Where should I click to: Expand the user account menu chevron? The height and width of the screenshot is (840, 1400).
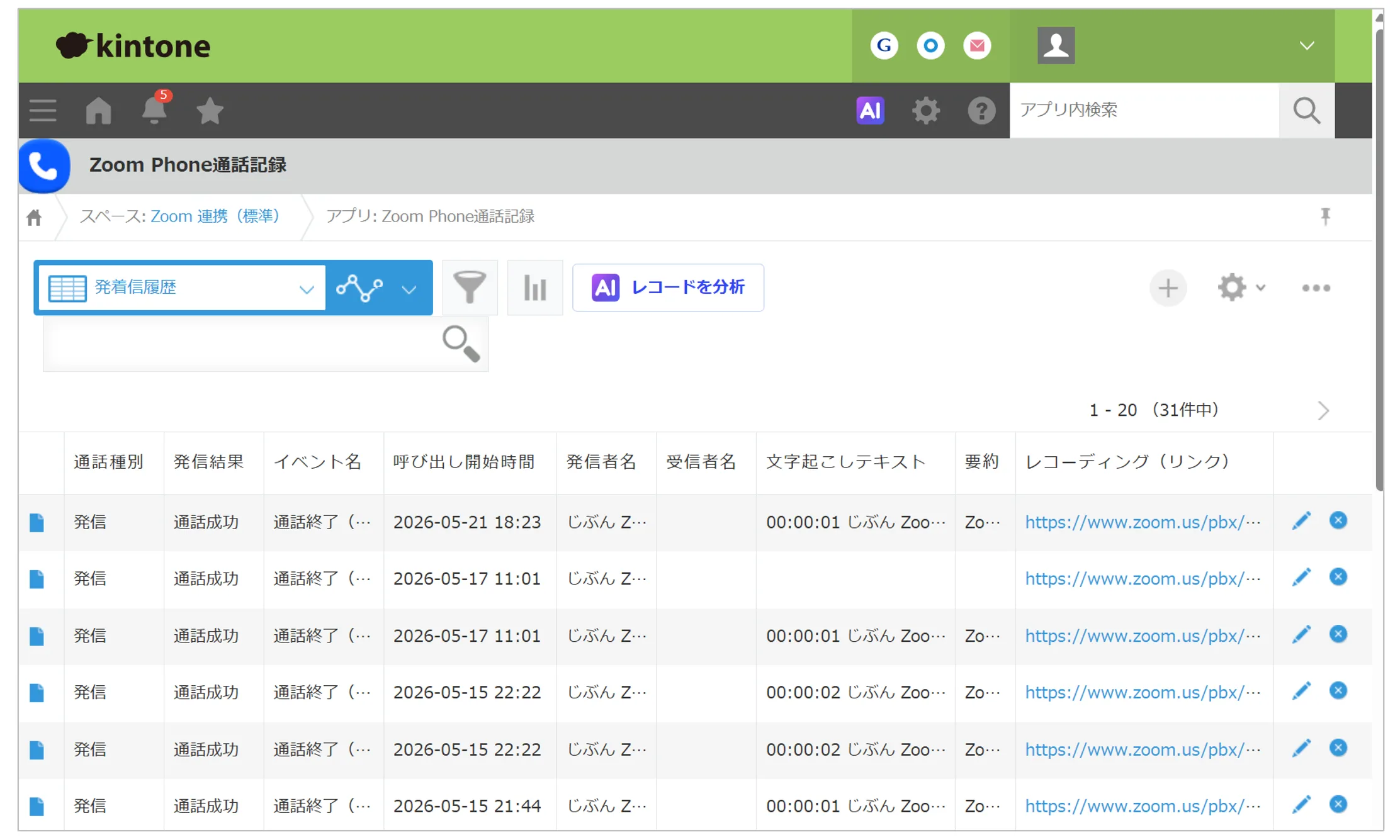pyautogui.click(x=1307, y=45)
